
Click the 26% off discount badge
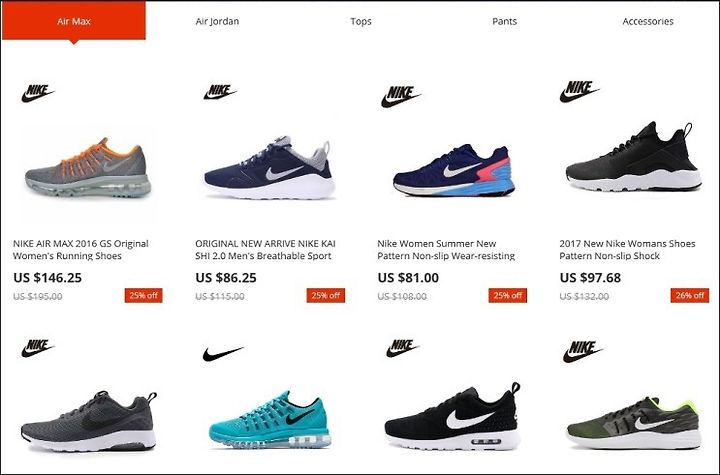[x=690, y=295]
